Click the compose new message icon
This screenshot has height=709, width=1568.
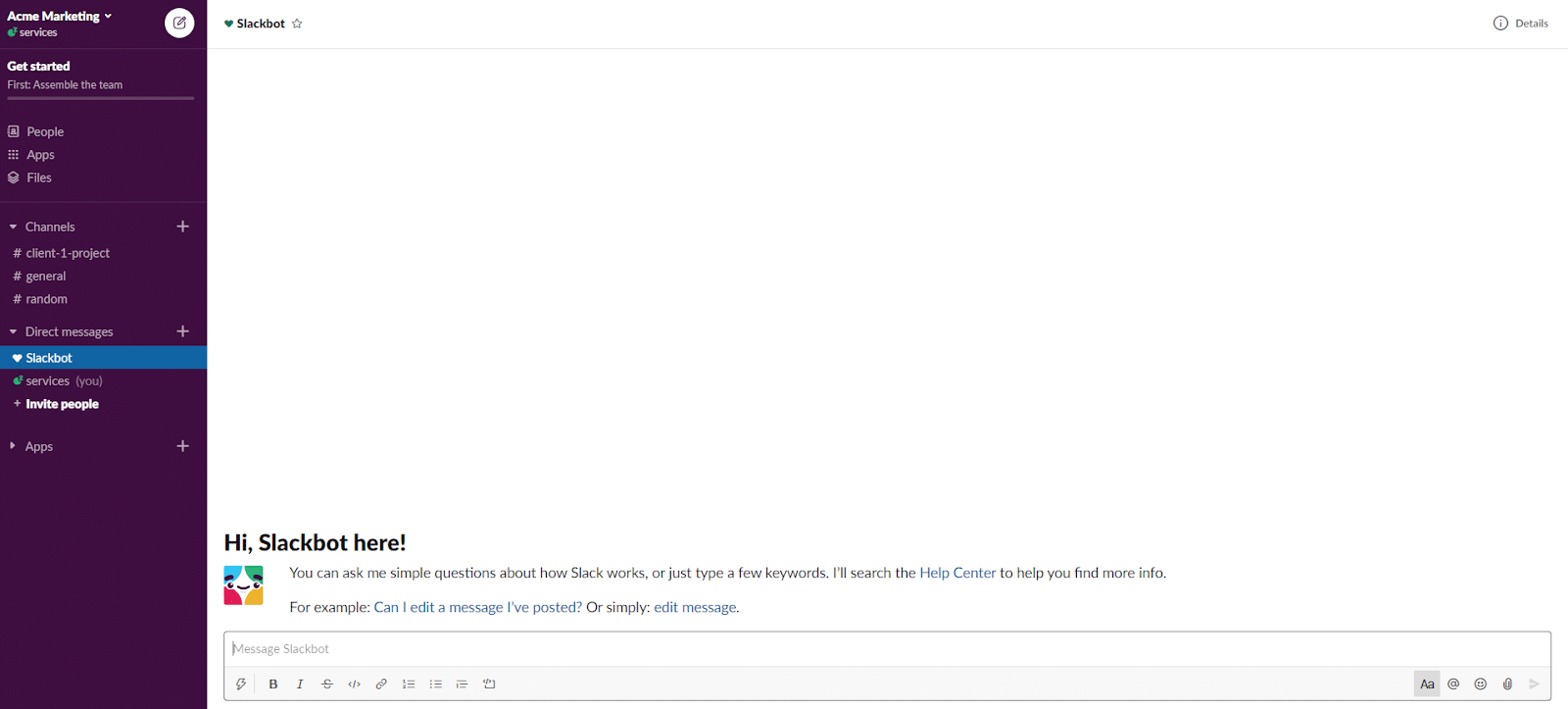pos(179,23)
